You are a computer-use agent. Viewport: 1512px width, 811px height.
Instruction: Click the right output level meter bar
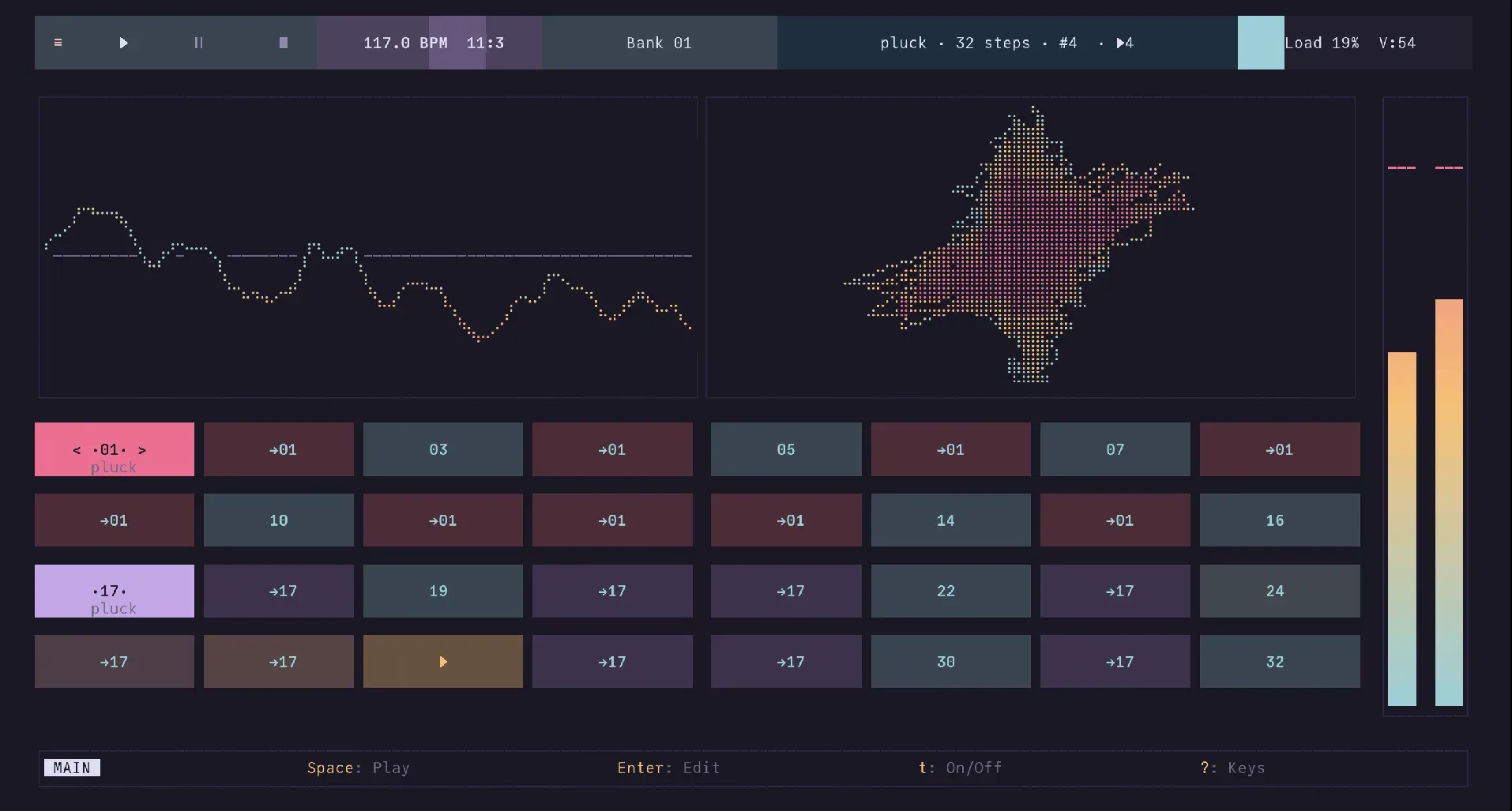tap(1449, 502)
